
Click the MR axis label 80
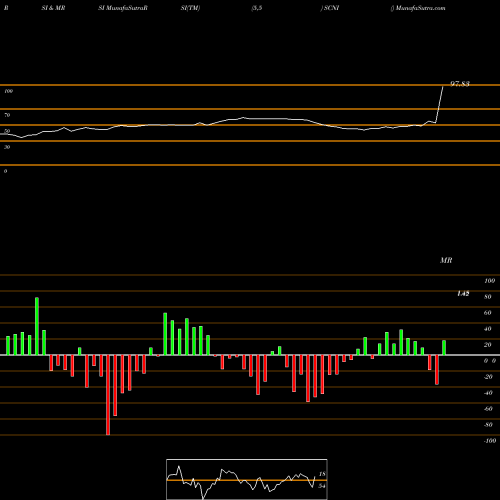pyautogui.click(x=488, y=297)
